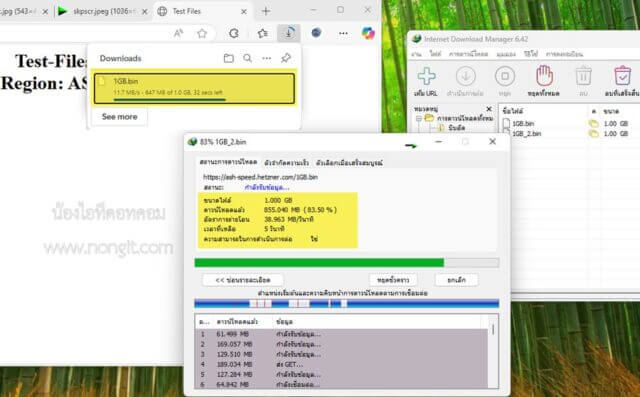Screen dimensions: 640x397
Task: Collapse the All Downloads tree node in IDM
Action: pos(419,118)
